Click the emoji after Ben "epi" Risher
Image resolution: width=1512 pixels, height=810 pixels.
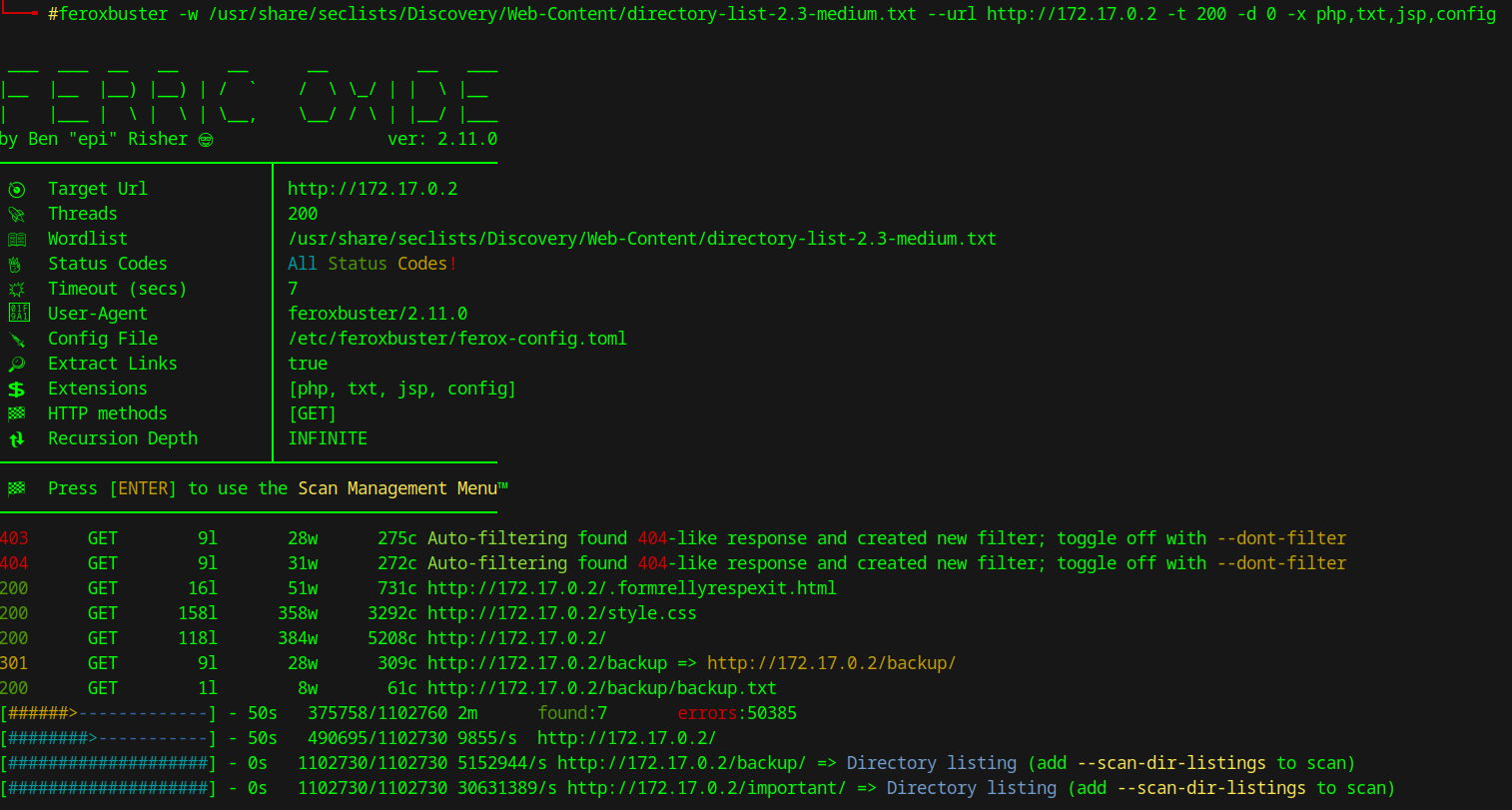pyautogui.click(x=206, y=140)
